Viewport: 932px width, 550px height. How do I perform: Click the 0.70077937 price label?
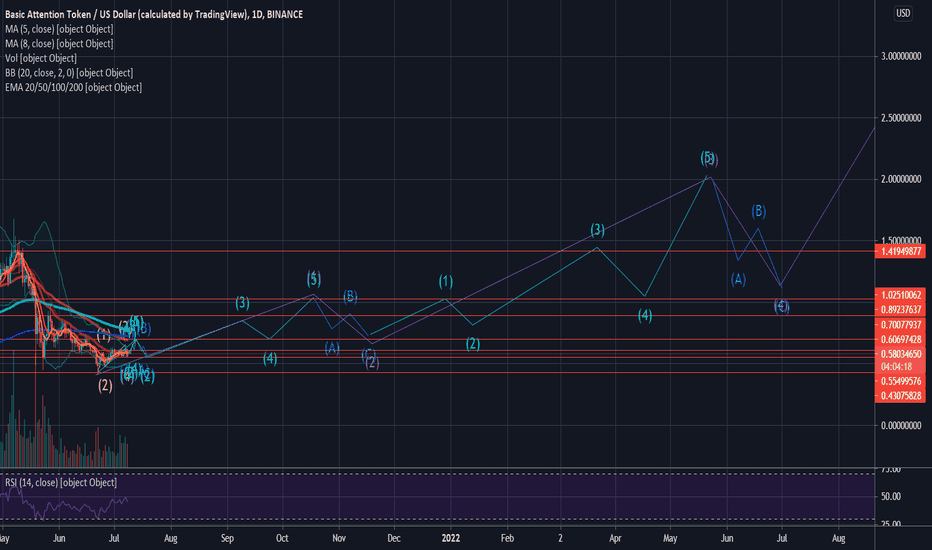click(x=900, y=325)
